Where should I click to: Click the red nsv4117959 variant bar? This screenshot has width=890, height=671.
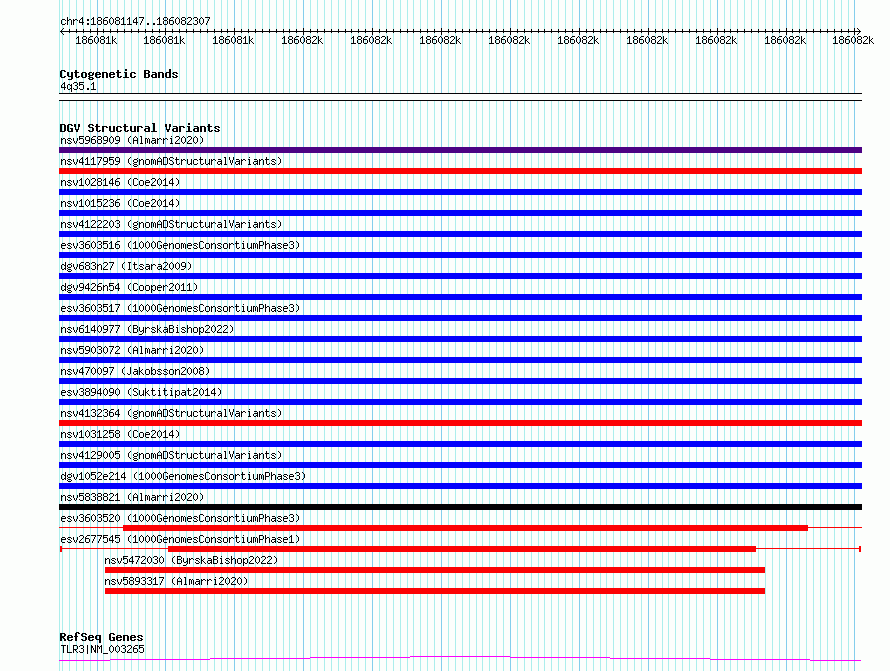pyautogui.click(x=460, y=171)
